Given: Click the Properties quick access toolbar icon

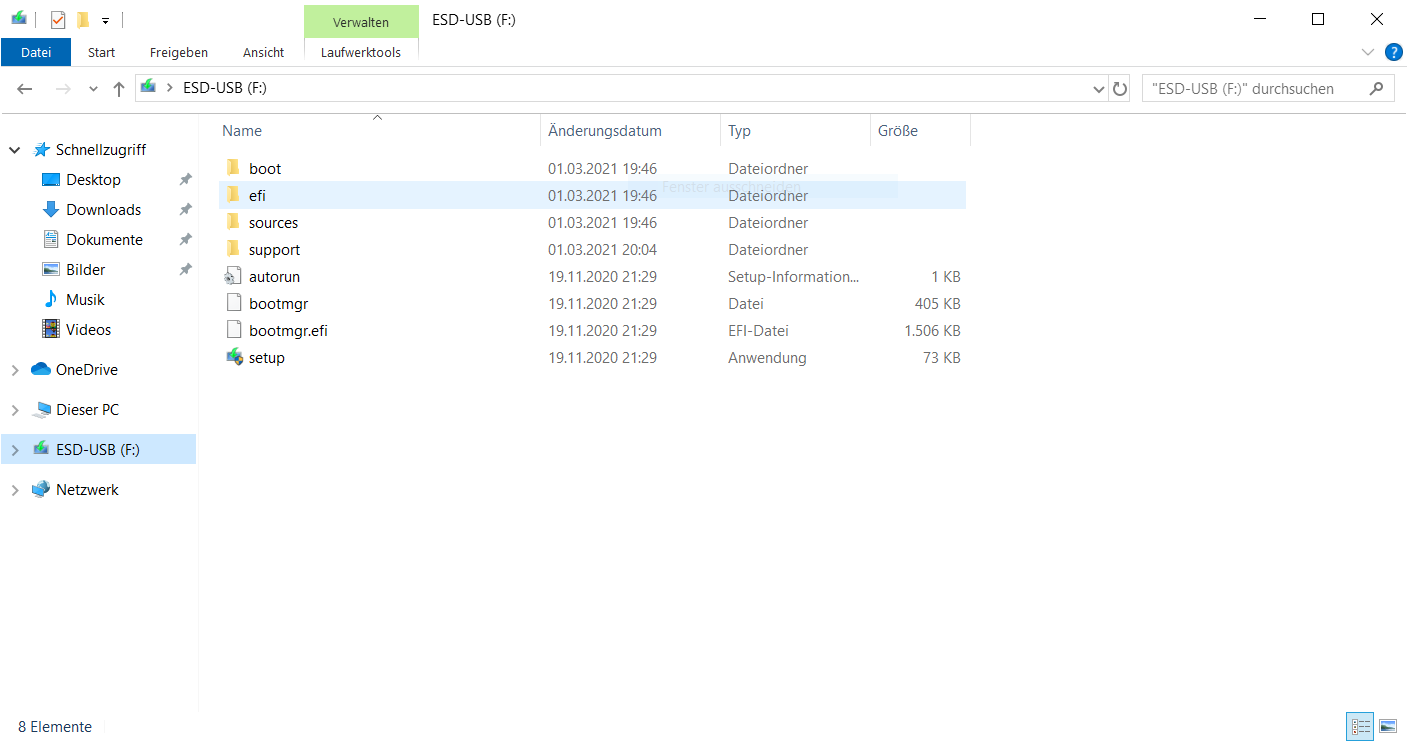Looking at the screenshot, I should [x=58, y=19].
